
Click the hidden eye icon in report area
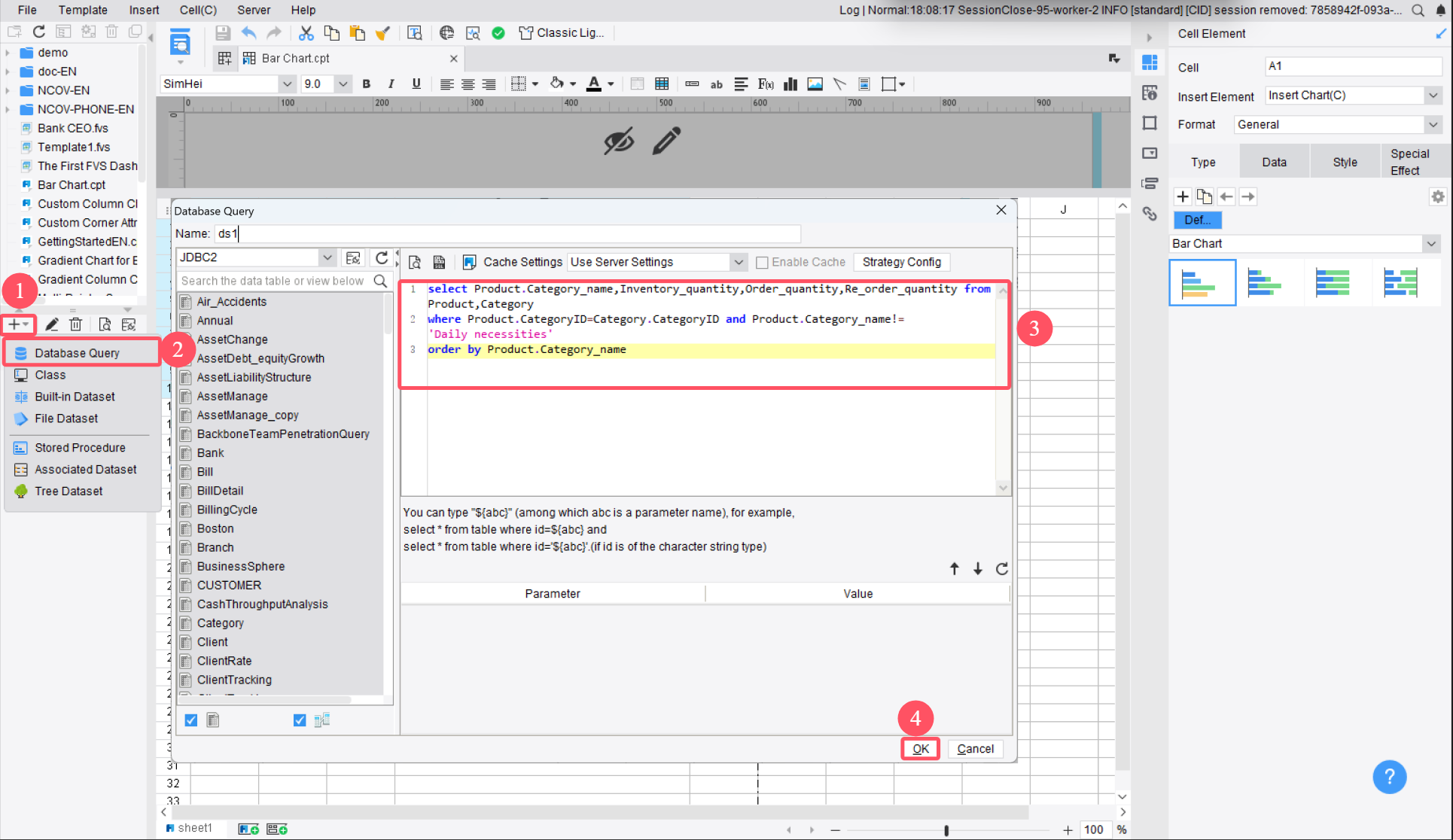pyautogui.click(x=619, y=141)
